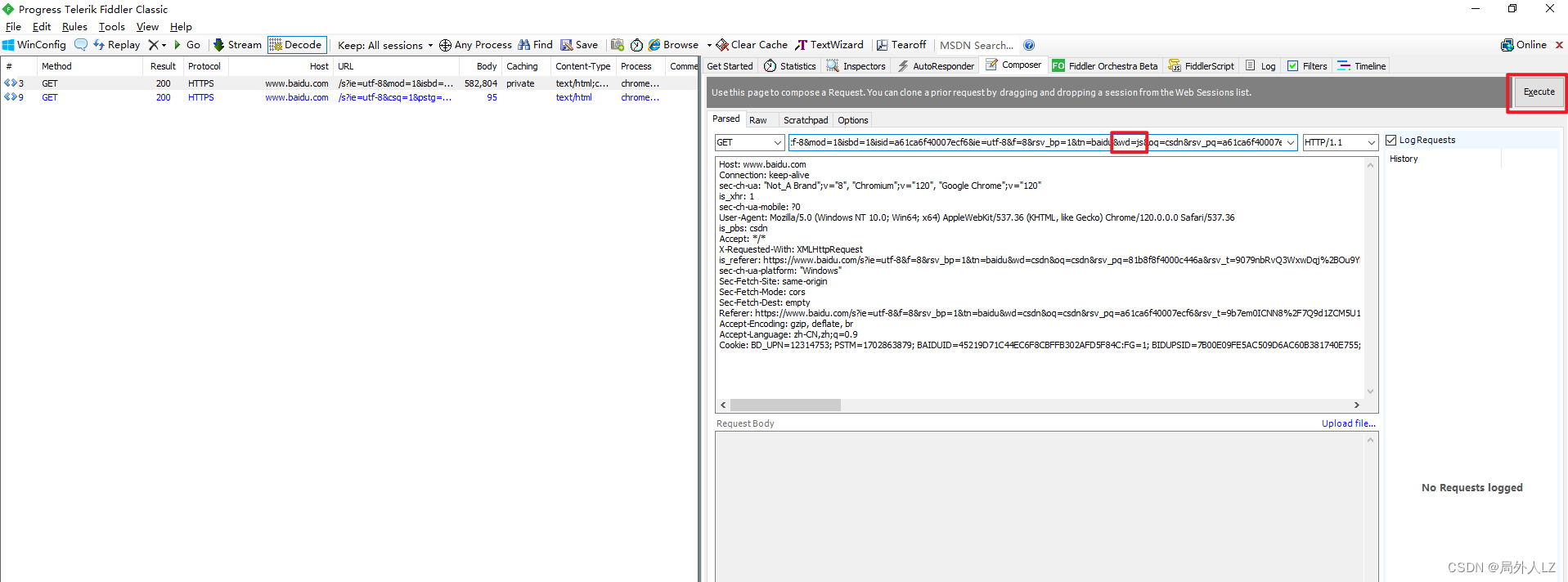Image resolution: width=1568 pixels, height=582 pixels.
Task: Click headers horizontal scrollbar right arrow
Action: (x=1356, y=405)
